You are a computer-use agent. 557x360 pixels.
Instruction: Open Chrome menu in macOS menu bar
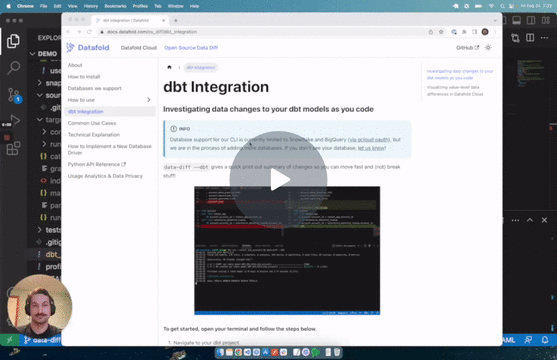coord(25,6)
